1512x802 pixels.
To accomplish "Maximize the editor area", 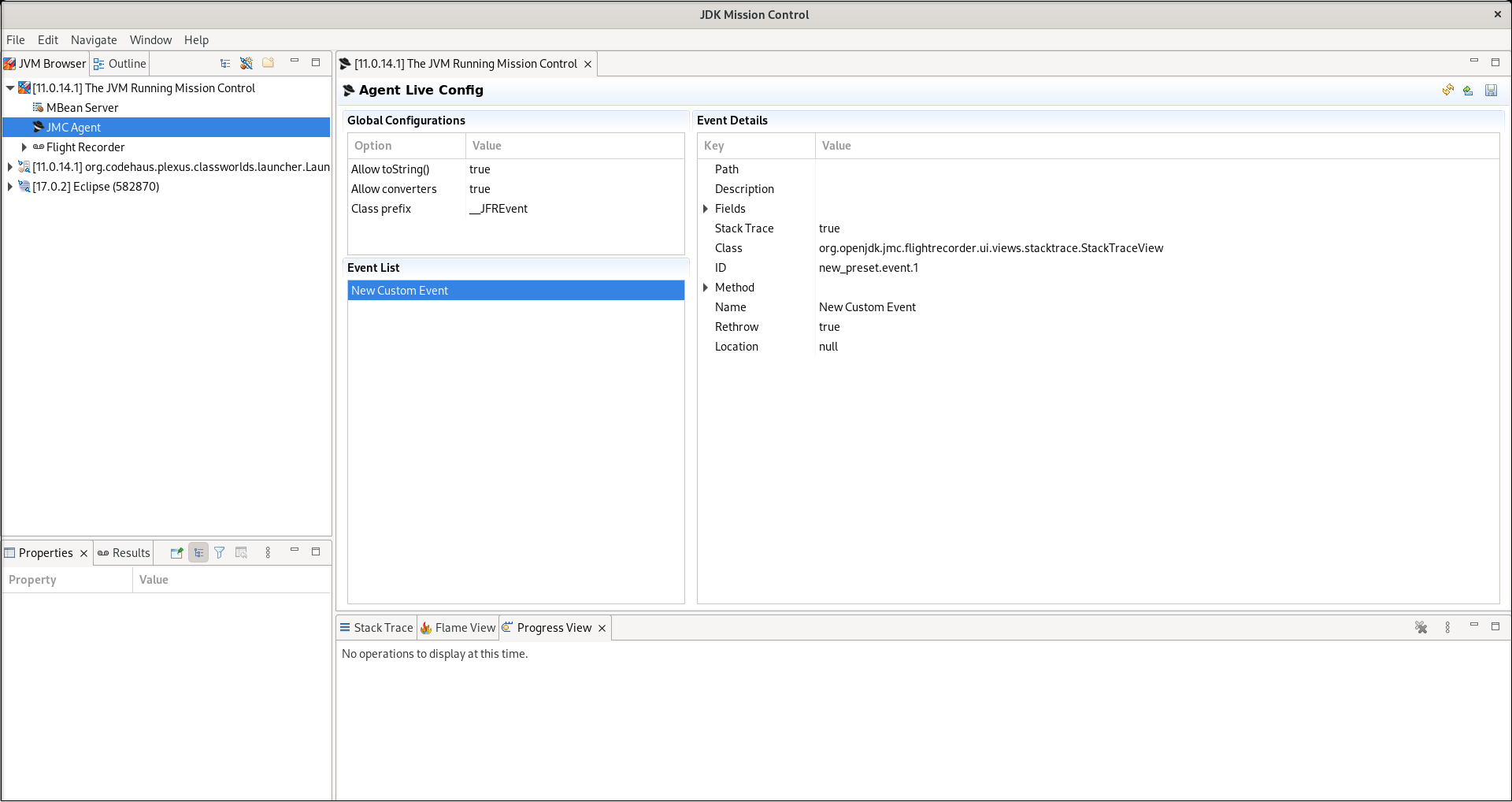I will click(1495, 62).
